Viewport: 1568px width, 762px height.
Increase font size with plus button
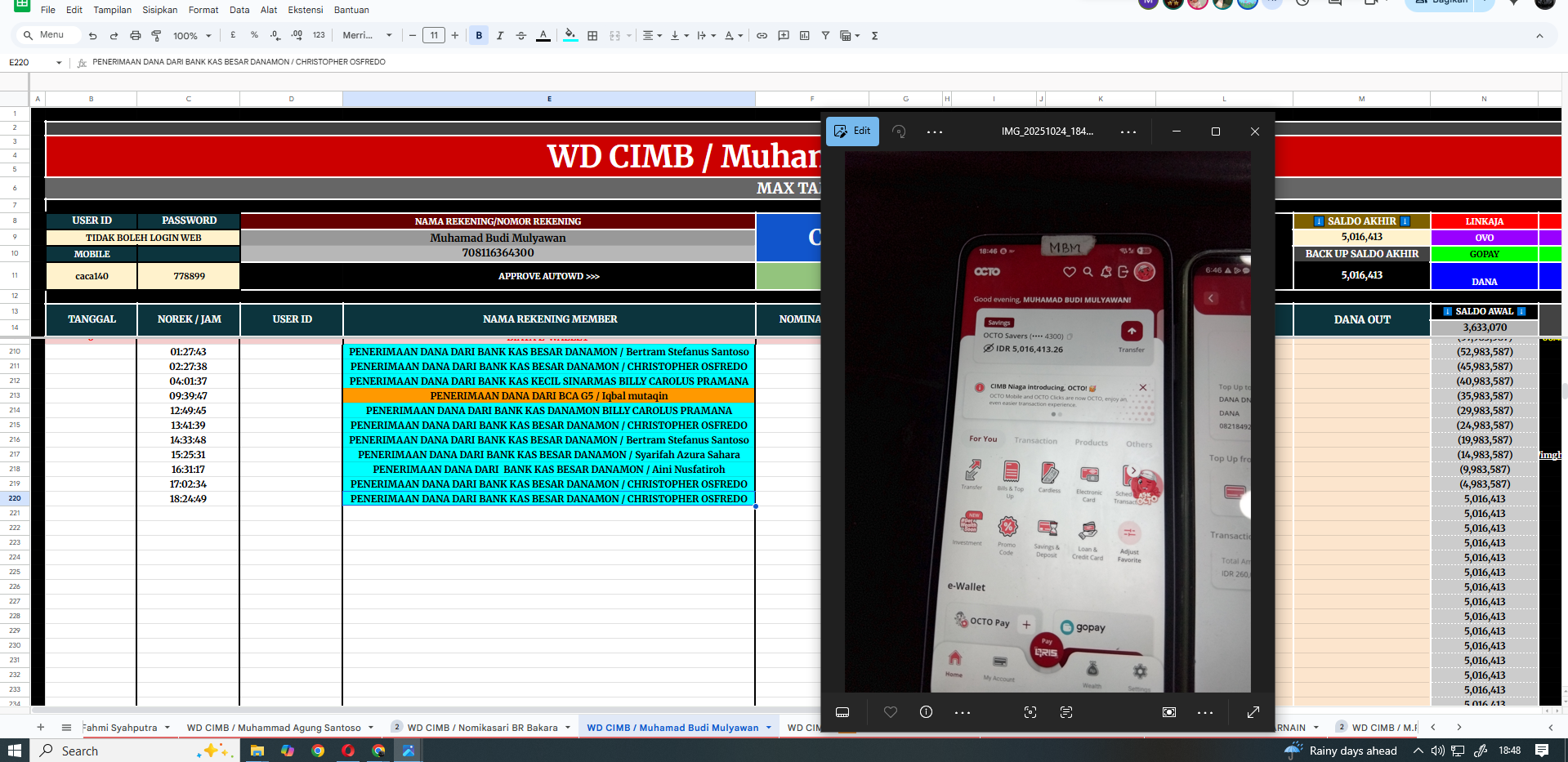(x=455, y=35)
